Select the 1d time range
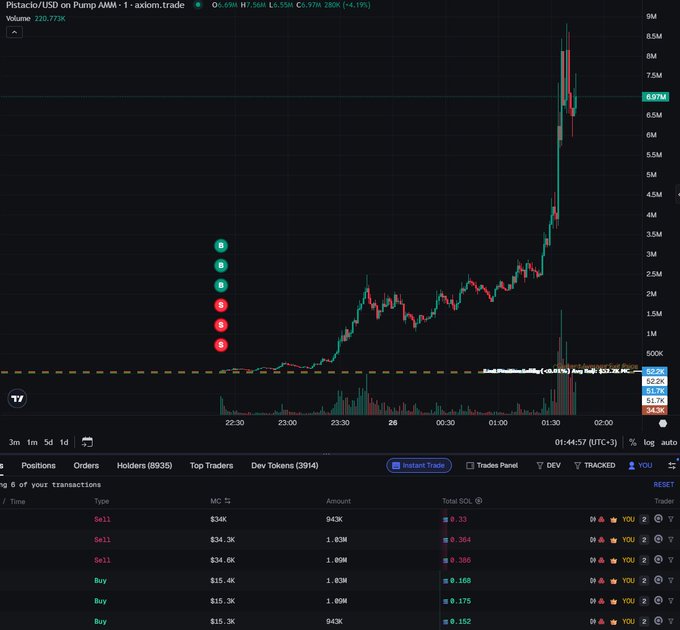This screenshot has height=630, width=680. [64, 442]
